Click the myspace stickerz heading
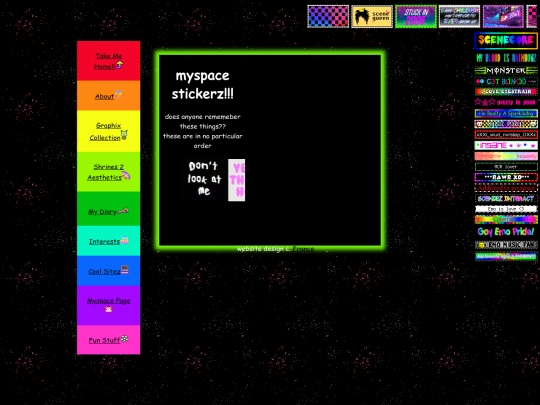 click(x=202, y=84)
